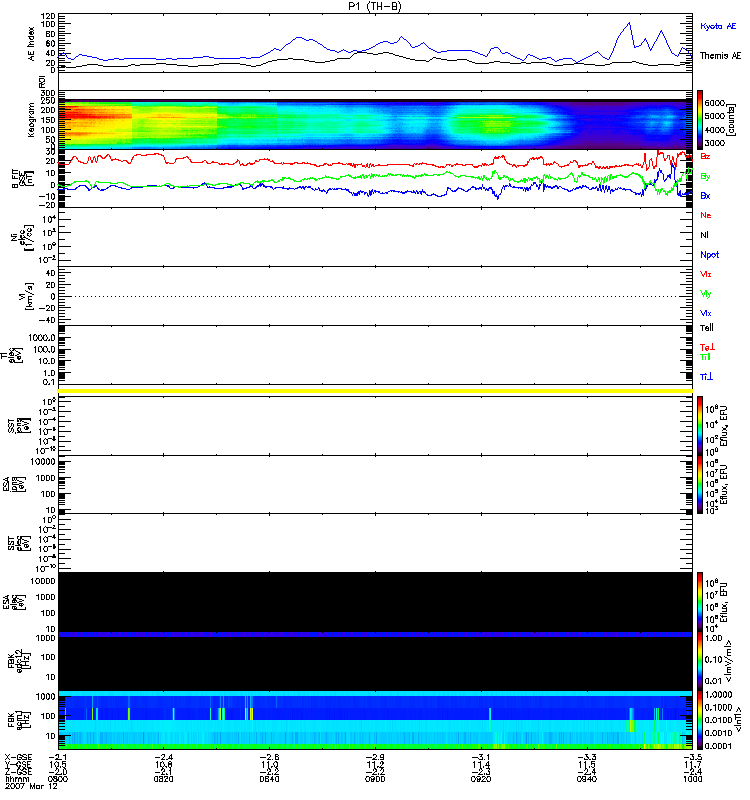Click the "0800" time tick label
The image size is (750, 800).
click(x=58, y=779)
